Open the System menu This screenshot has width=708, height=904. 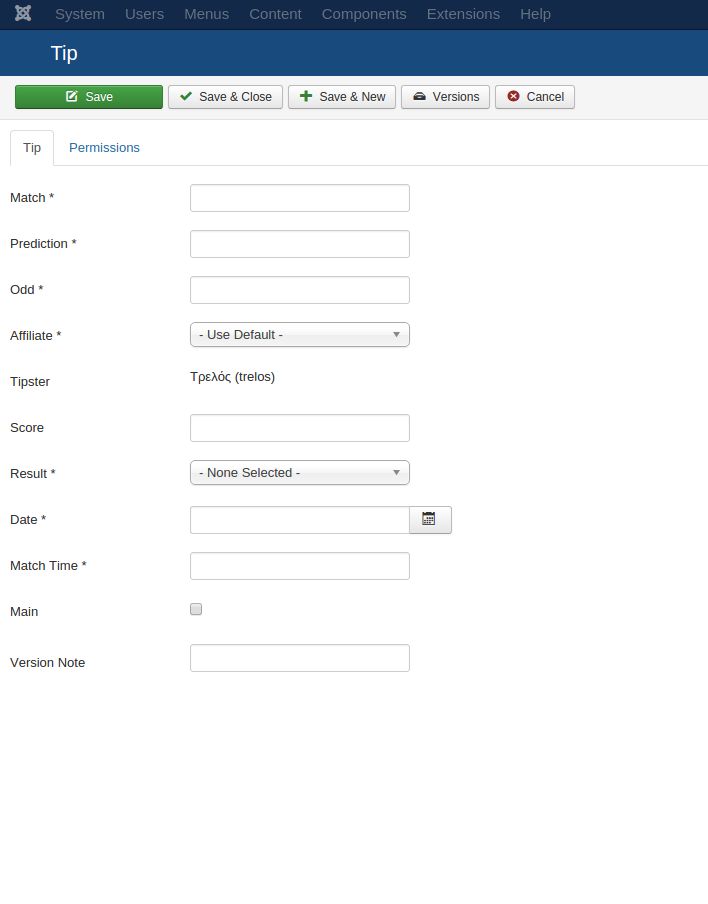80,14
